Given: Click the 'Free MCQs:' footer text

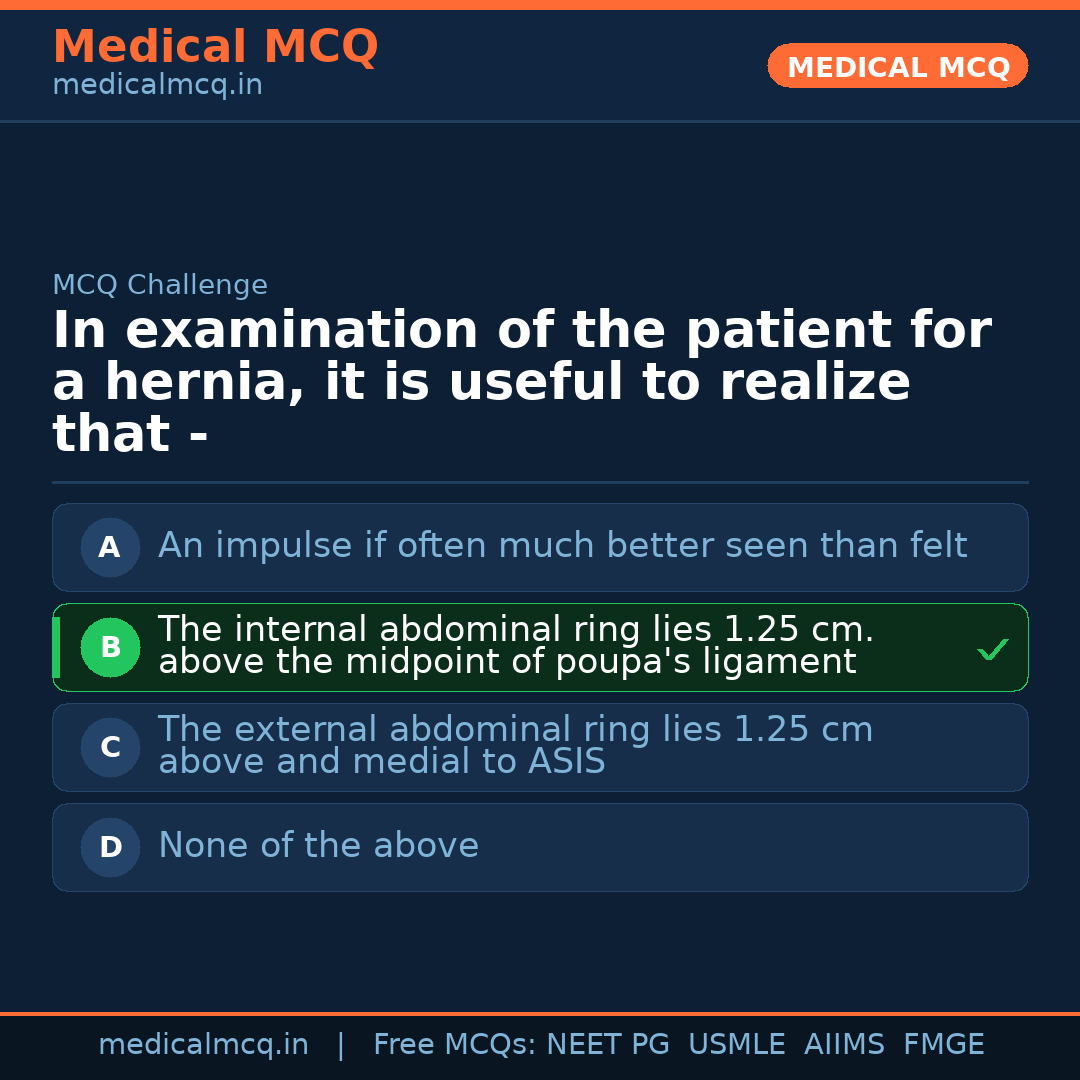Looking at the screenshot, I should click(455, 1045).
